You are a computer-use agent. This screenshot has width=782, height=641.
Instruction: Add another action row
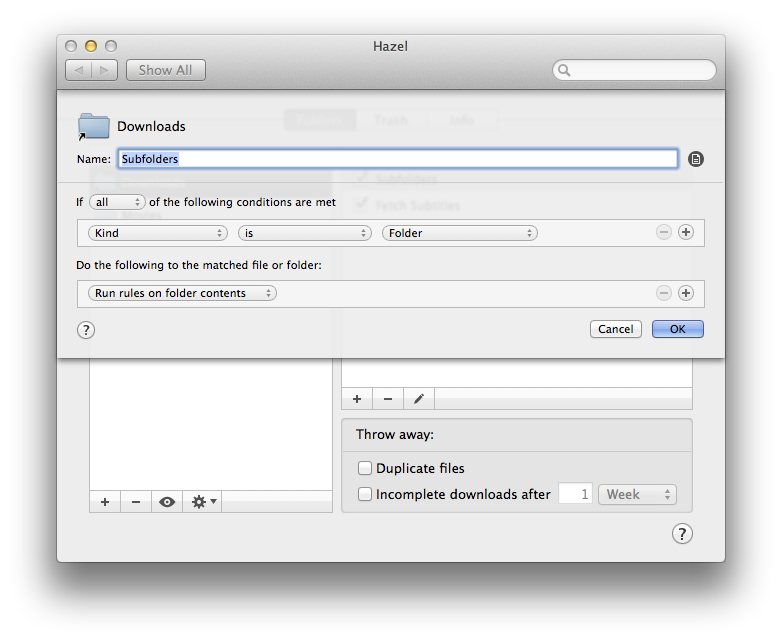[x=686, y=293]
